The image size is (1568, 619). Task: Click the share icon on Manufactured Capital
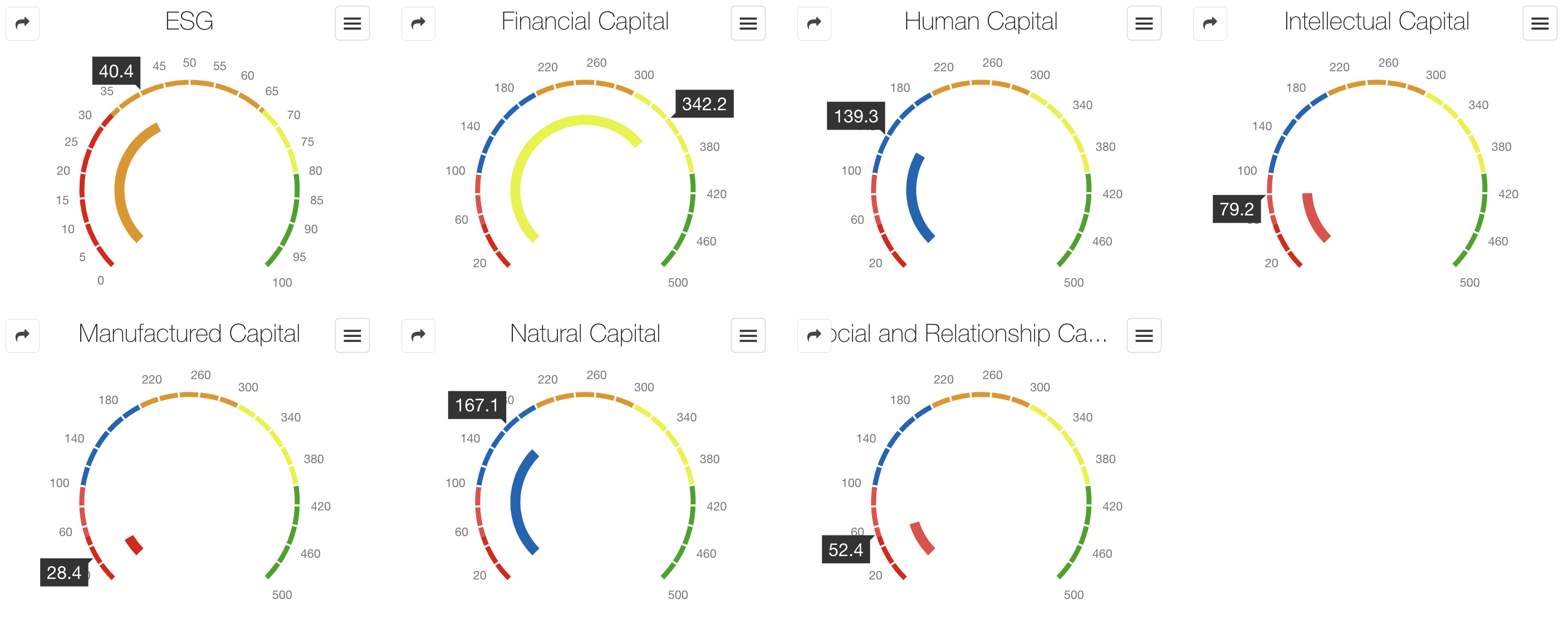coord(22,335)
